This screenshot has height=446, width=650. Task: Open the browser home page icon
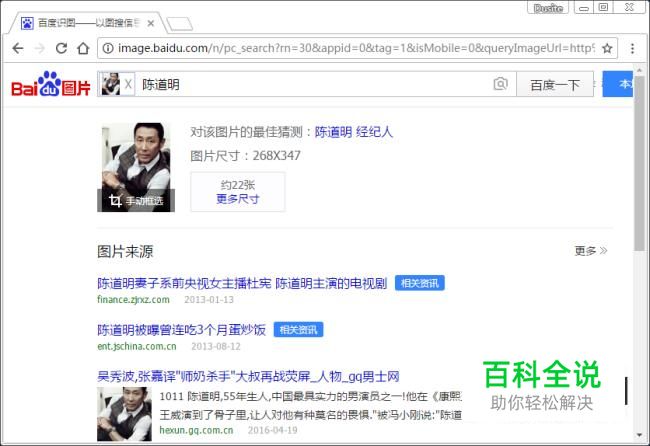[83, 48]
